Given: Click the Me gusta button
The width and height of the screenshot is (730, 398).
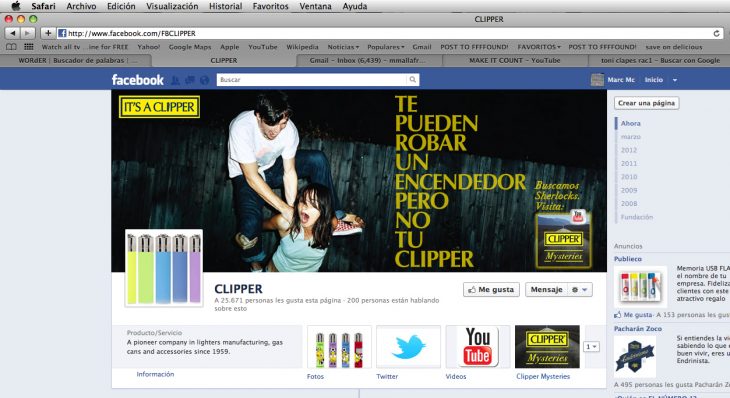Looking at the screenshot, I should coord(491,290).
